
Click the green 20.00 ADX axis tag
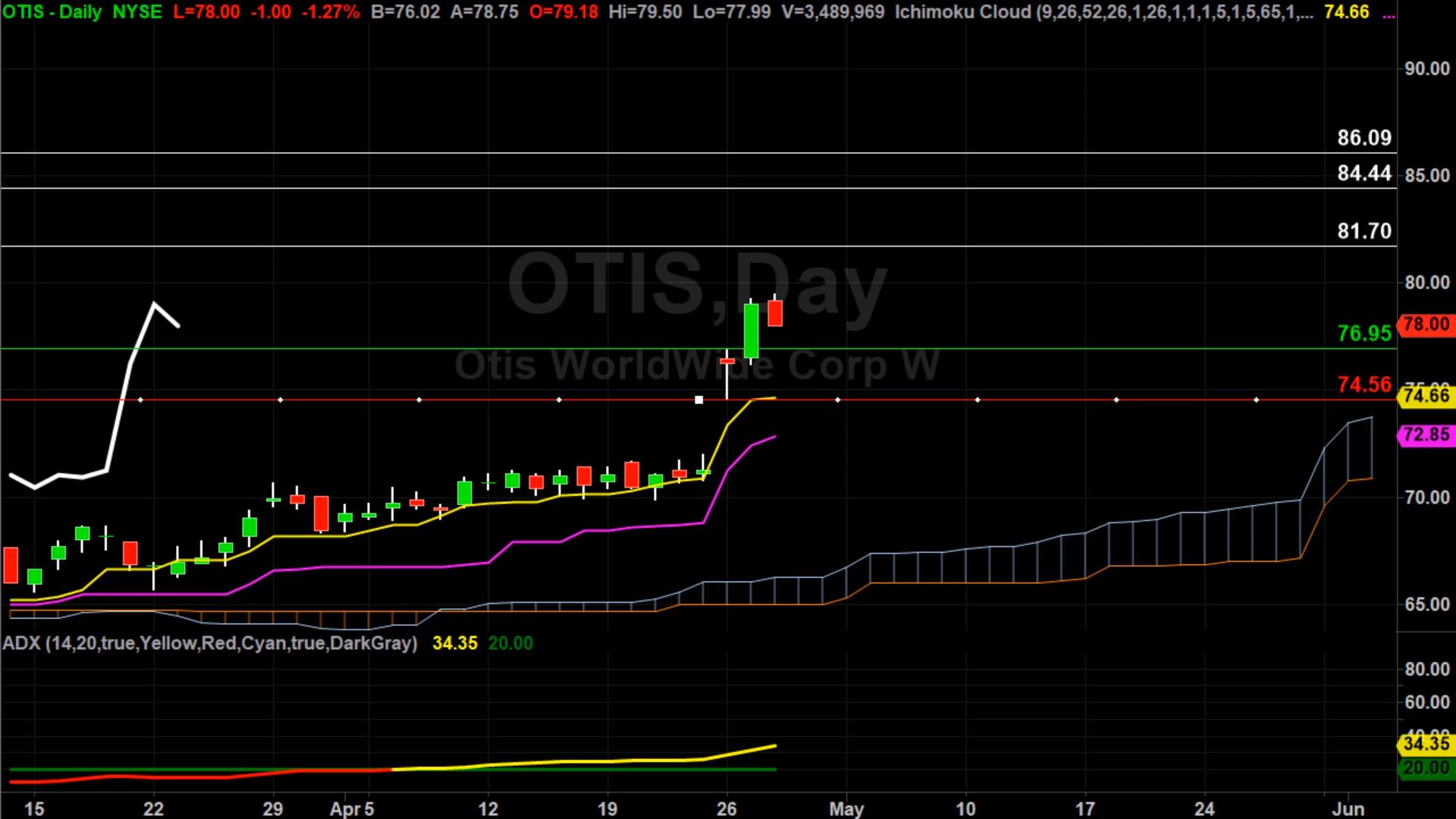pyautogui.click(x=1426, y=768)
